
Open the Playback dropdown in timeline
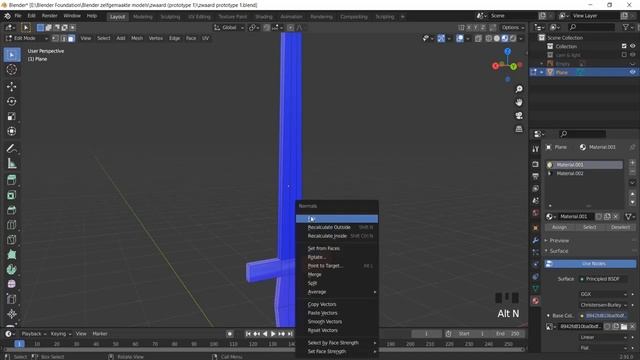point(33,334)
